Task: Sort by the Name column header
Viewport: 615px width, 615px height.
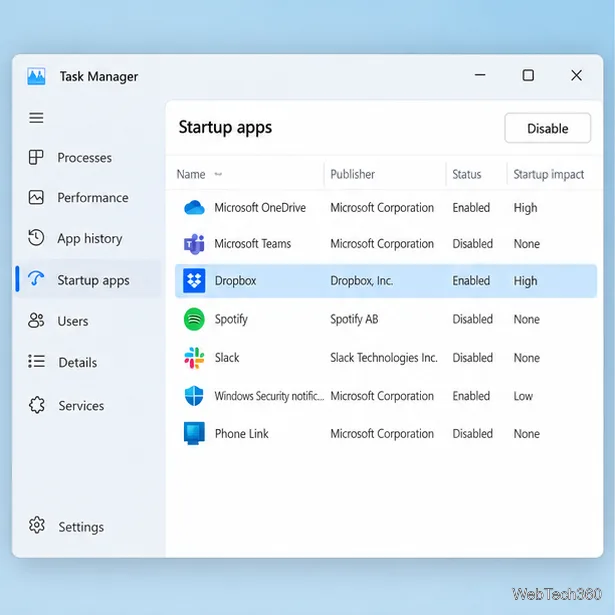Action: tap(191, 174)
